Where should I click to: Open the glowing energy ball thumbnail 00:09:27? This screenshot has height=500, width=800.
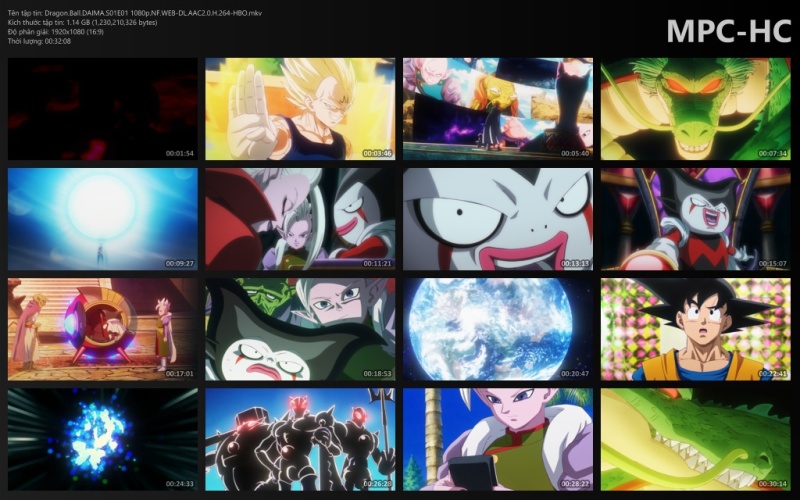pyautogui.click(x=103, y=219)
